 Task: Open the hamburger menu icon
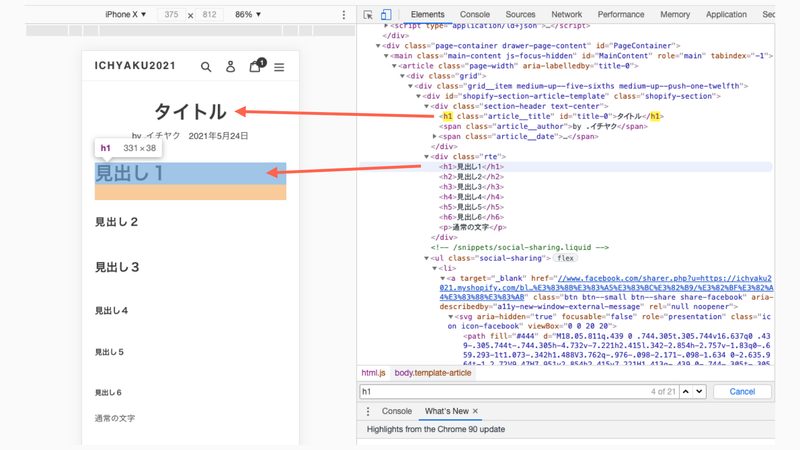point(279,67)
